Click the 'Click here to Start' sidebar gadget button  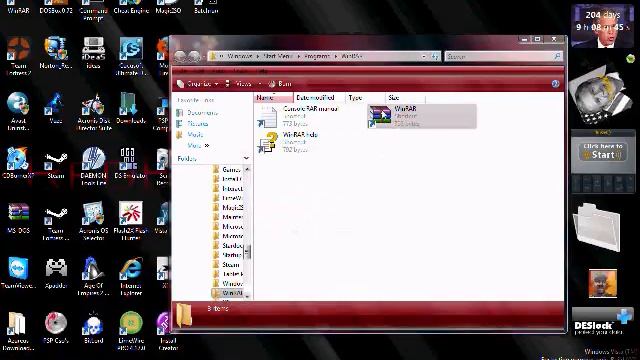[603, 151]
